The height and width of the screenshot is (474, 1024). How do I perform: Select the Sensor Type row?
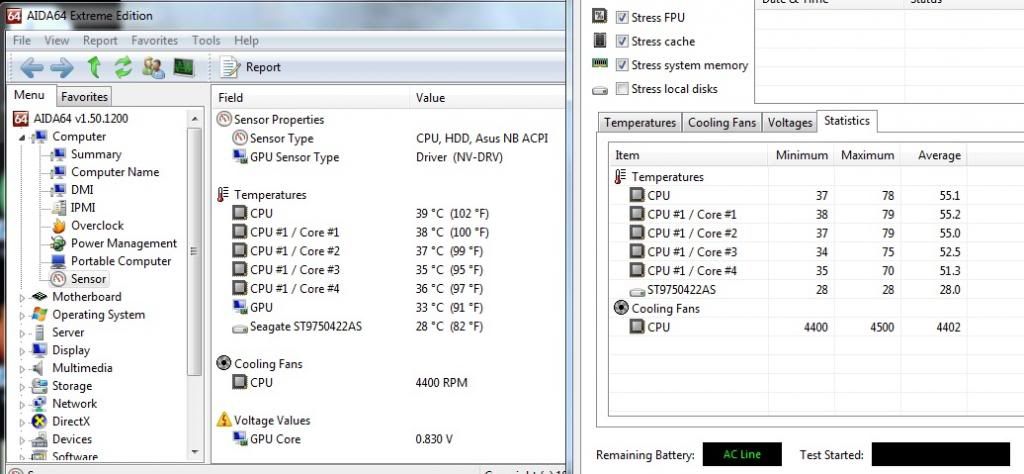389,138
